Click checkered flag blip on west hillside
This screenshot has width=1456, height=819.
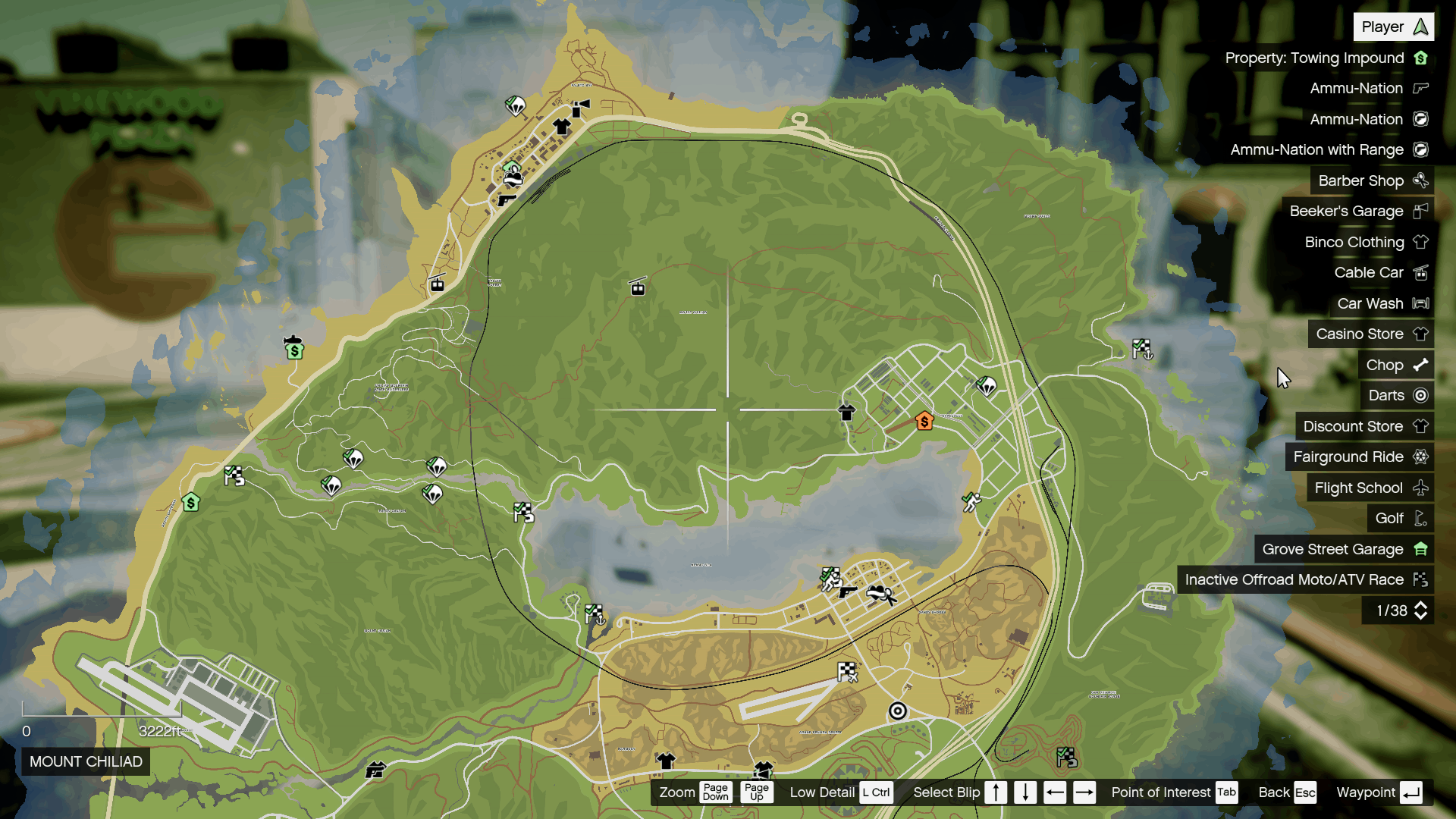(x=234, y=475)
